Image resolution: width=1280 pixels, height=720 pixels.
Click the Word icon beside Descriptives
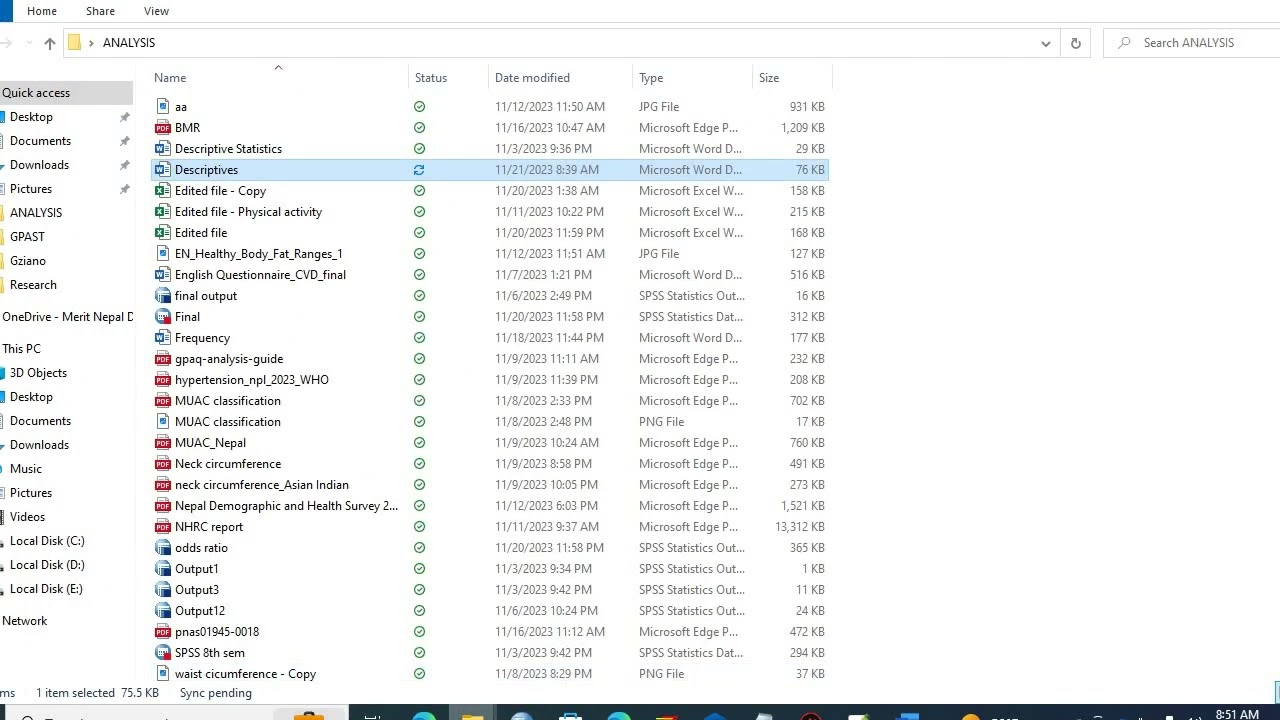[162, 170]
